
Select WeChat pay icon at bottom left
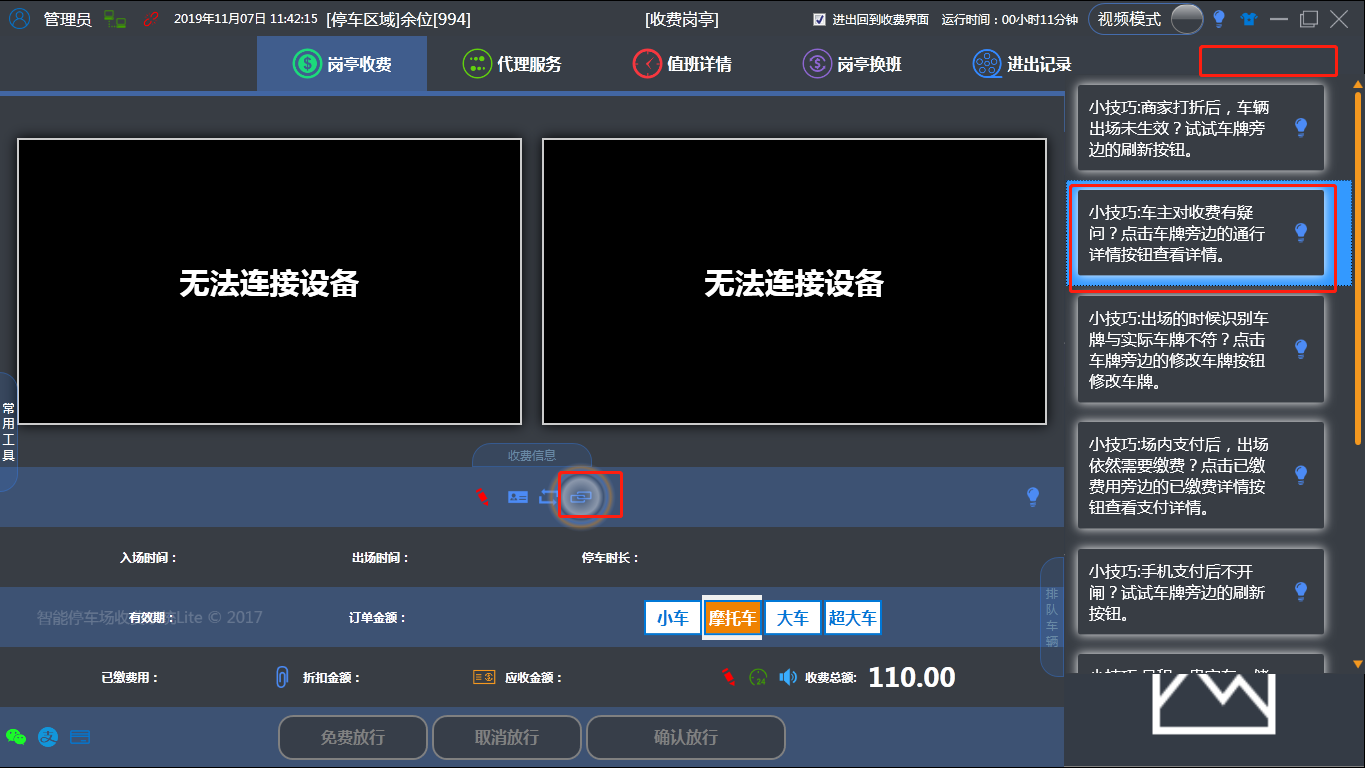point(16,737)
